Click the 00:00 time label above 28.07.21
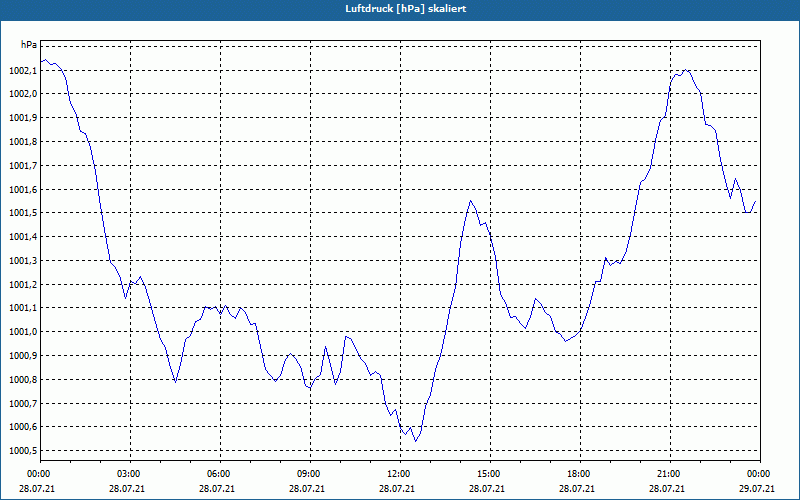 (x=37, y=474)
